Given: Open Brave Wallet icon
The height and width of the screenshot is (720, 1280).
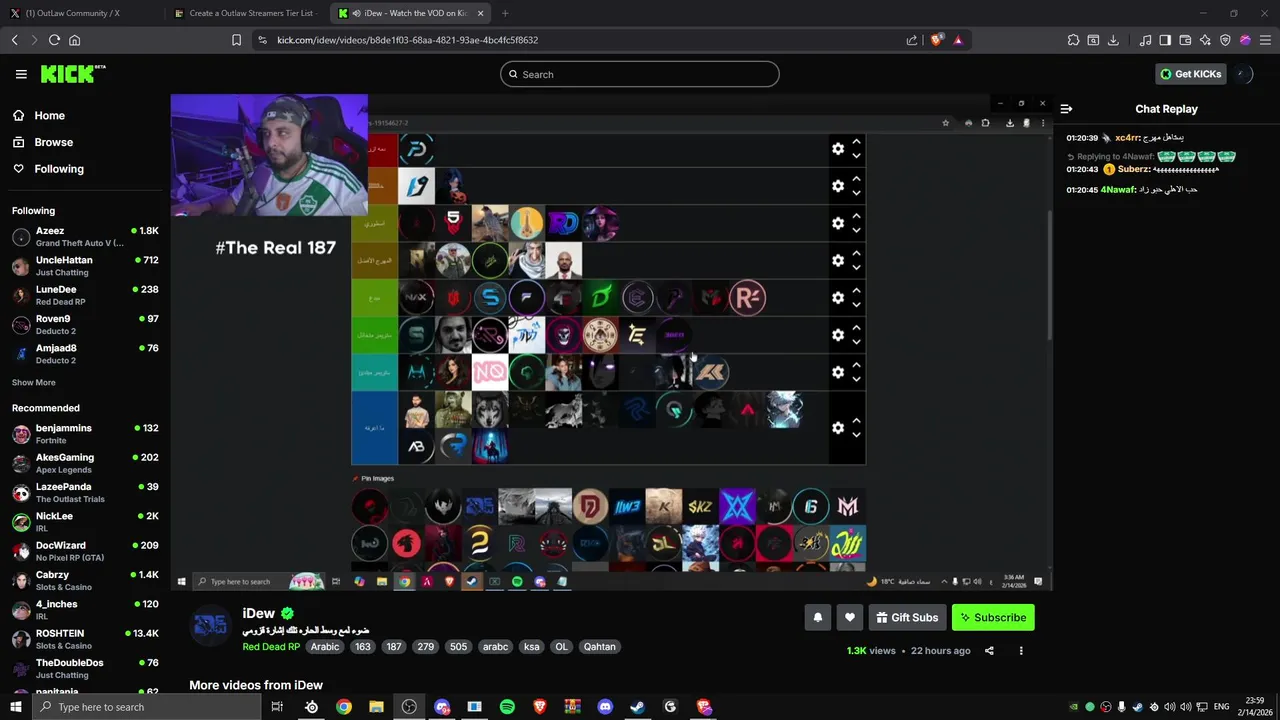Looking at the screenshot, I should coord(1185,40).
